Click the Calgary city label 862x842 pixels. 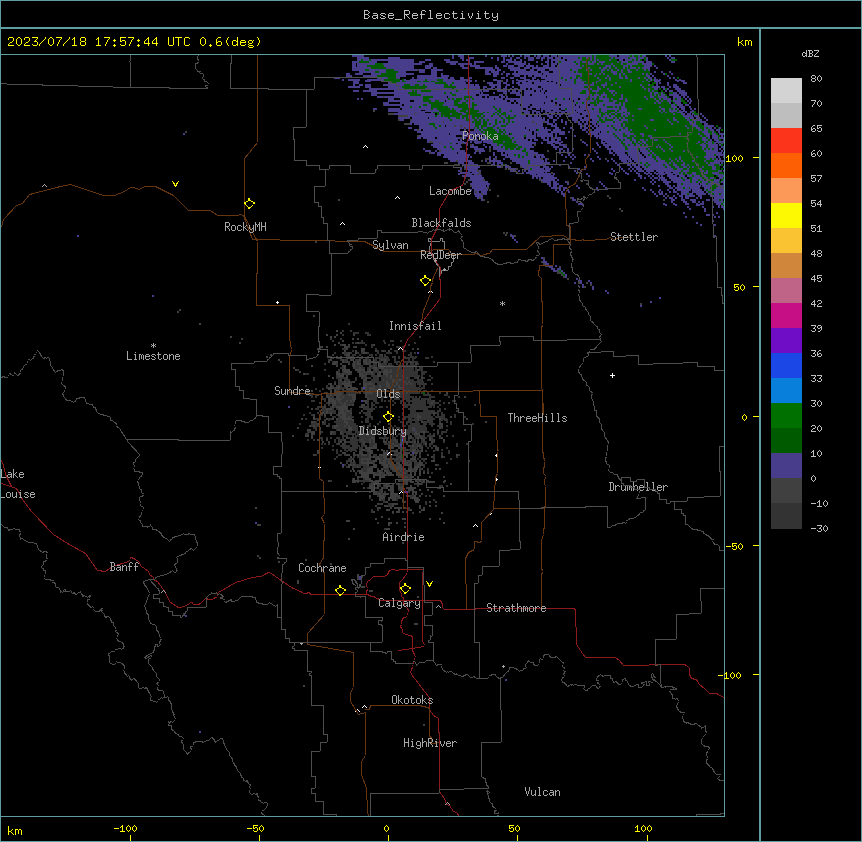click(x=400, y=603)
